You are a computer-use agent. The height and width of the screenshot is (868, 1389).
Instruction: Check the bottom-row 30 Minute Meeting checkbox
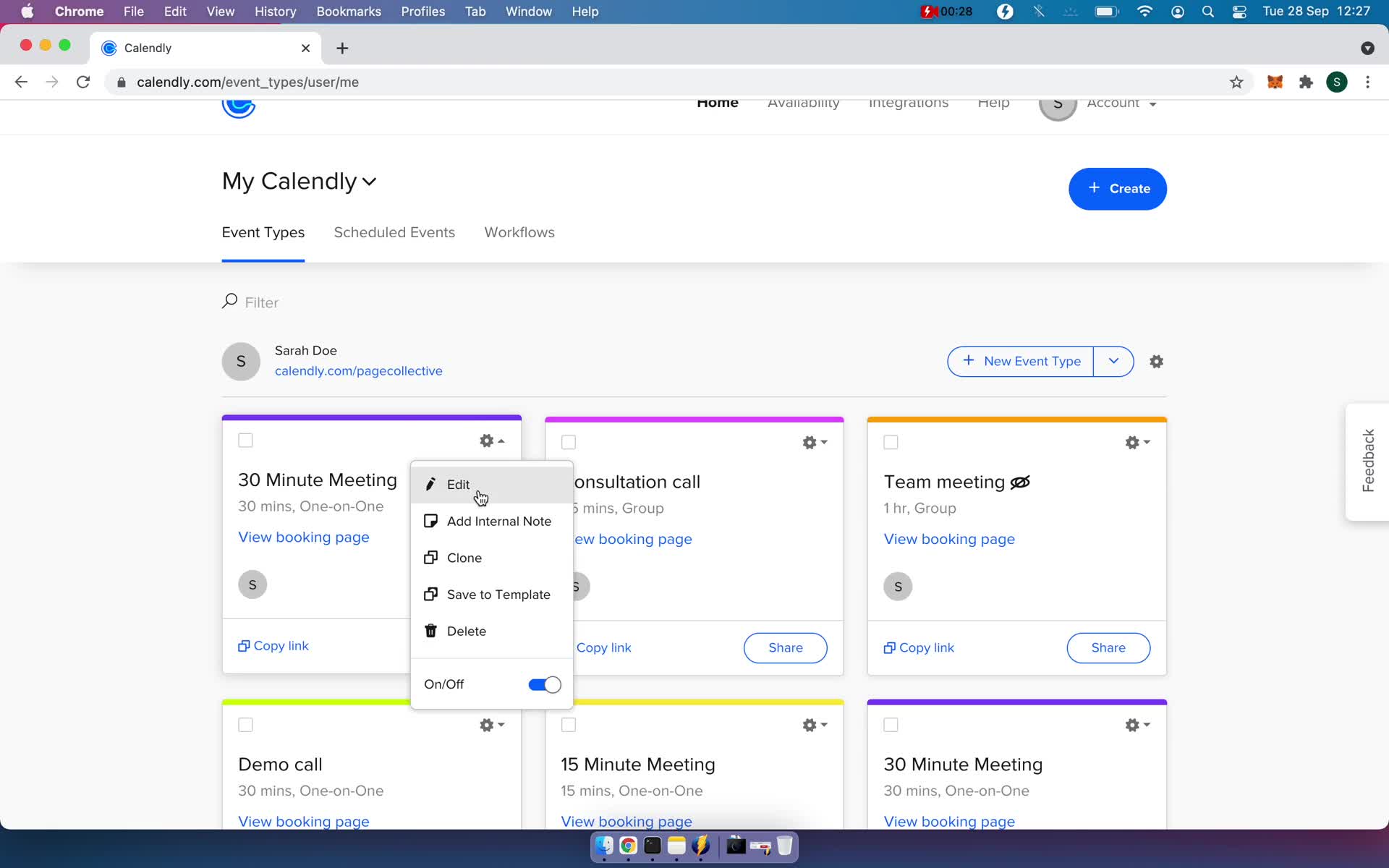tap(891, 725)
